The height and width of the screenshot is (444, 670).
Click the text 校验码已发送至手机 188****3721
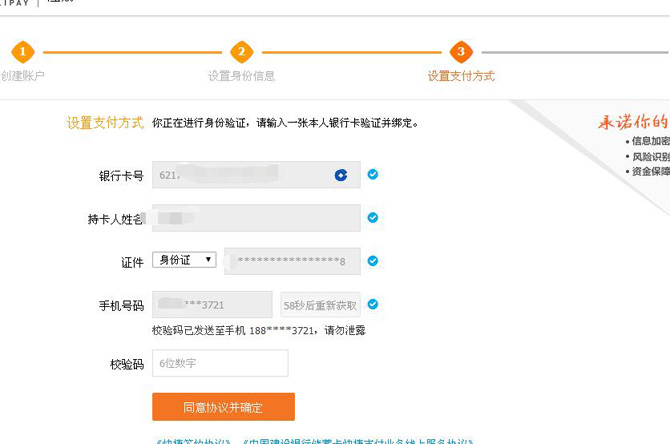click(x=234, y=330)
